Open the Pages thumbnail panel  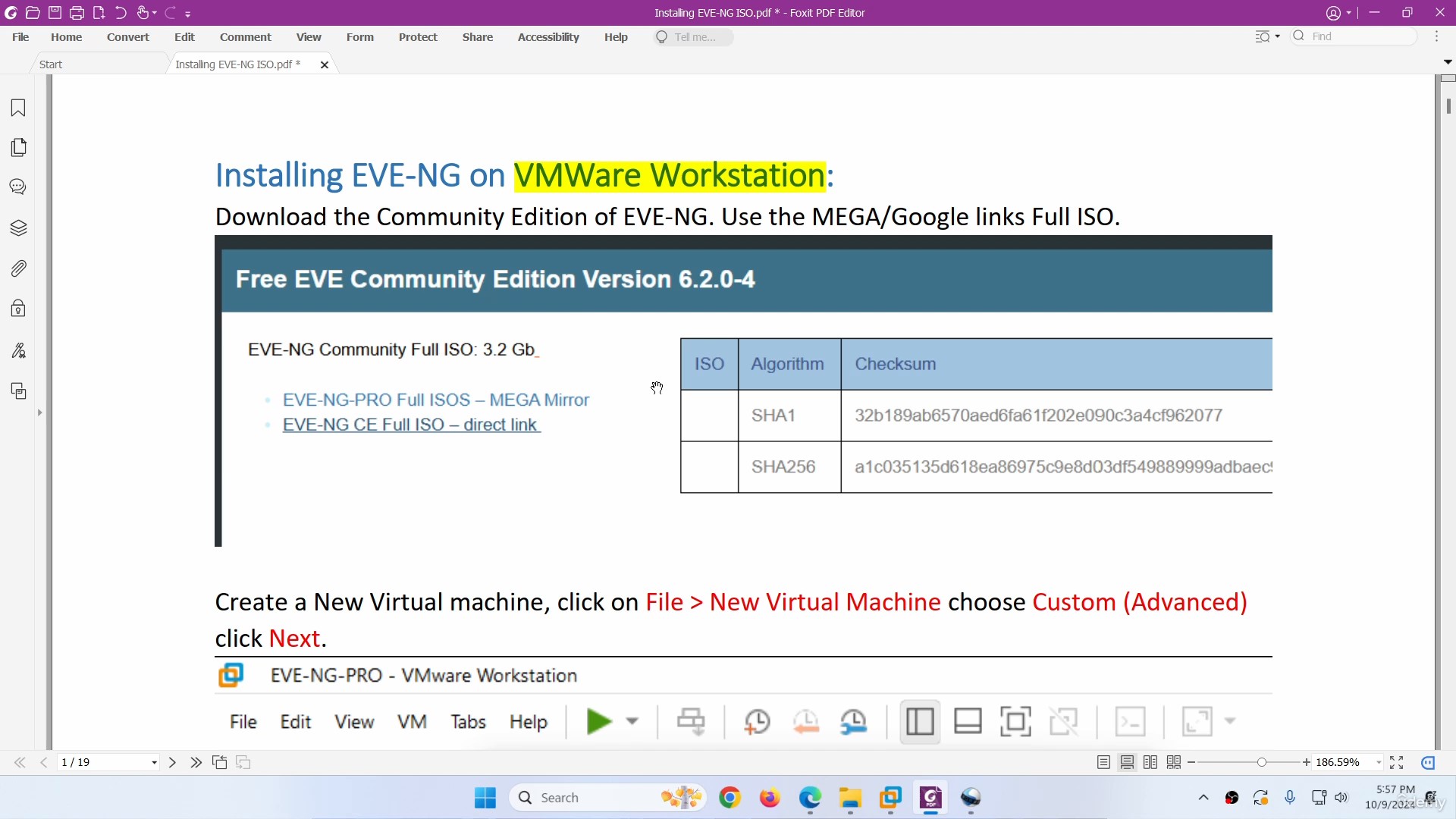click(x=18, y=147)
